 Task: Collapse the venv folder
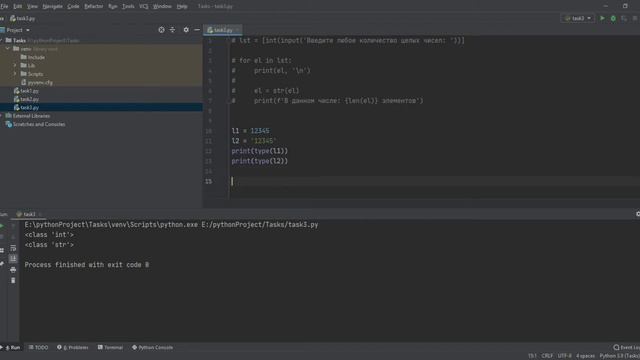(8, 49)
